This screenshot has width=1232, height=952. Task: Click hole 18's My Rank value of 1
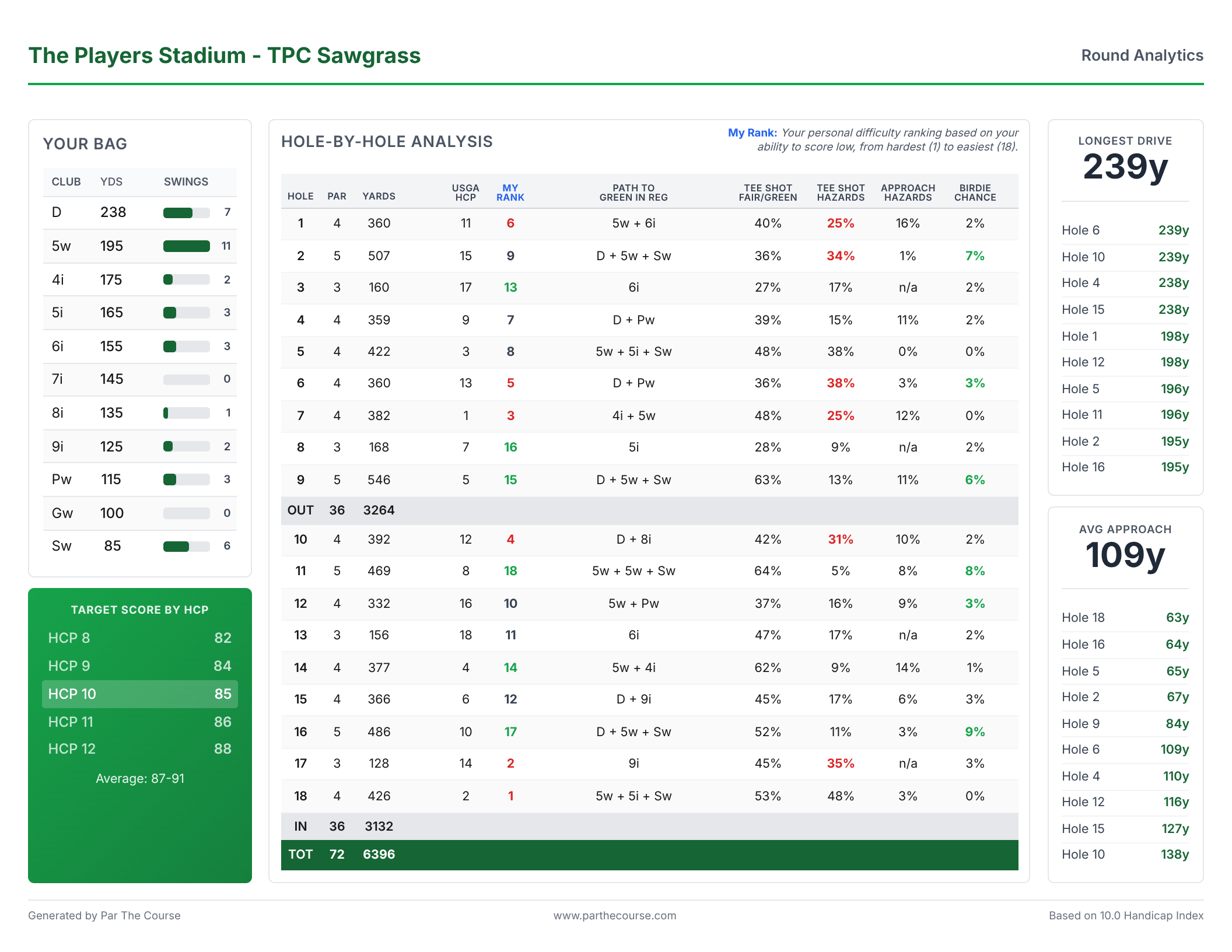[x=510, y=796]
